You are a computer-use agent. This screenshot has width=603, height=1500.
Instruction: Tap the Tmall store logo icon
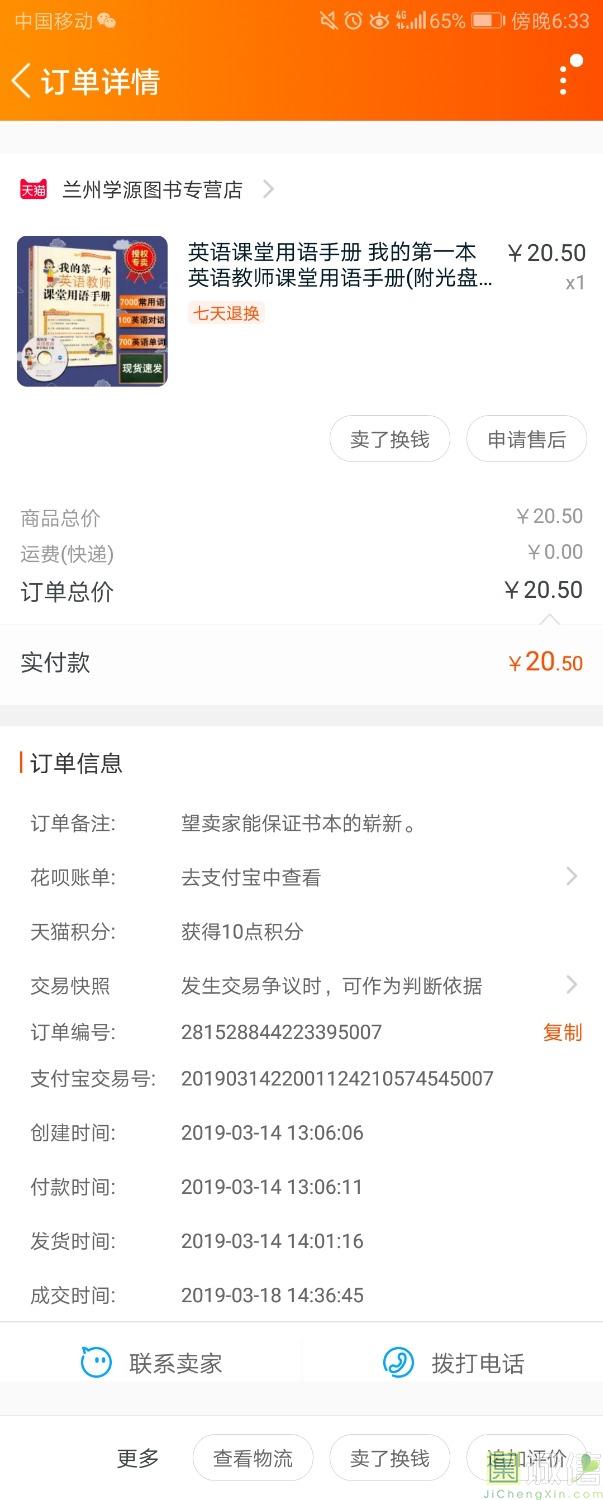pos(33,189)
